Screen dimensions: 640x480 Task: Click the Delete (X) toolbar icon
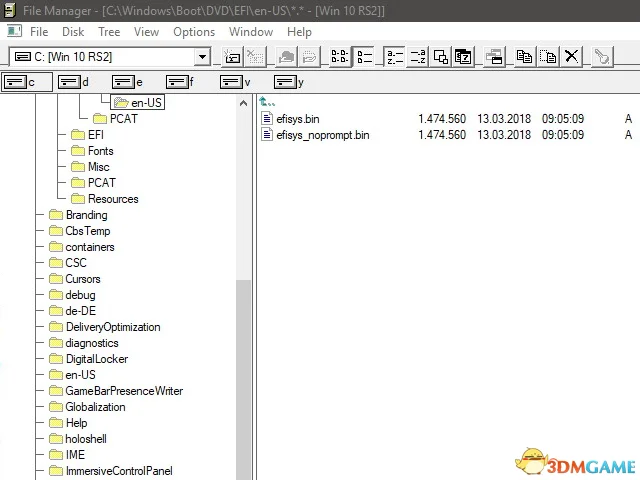coord(572,57)
